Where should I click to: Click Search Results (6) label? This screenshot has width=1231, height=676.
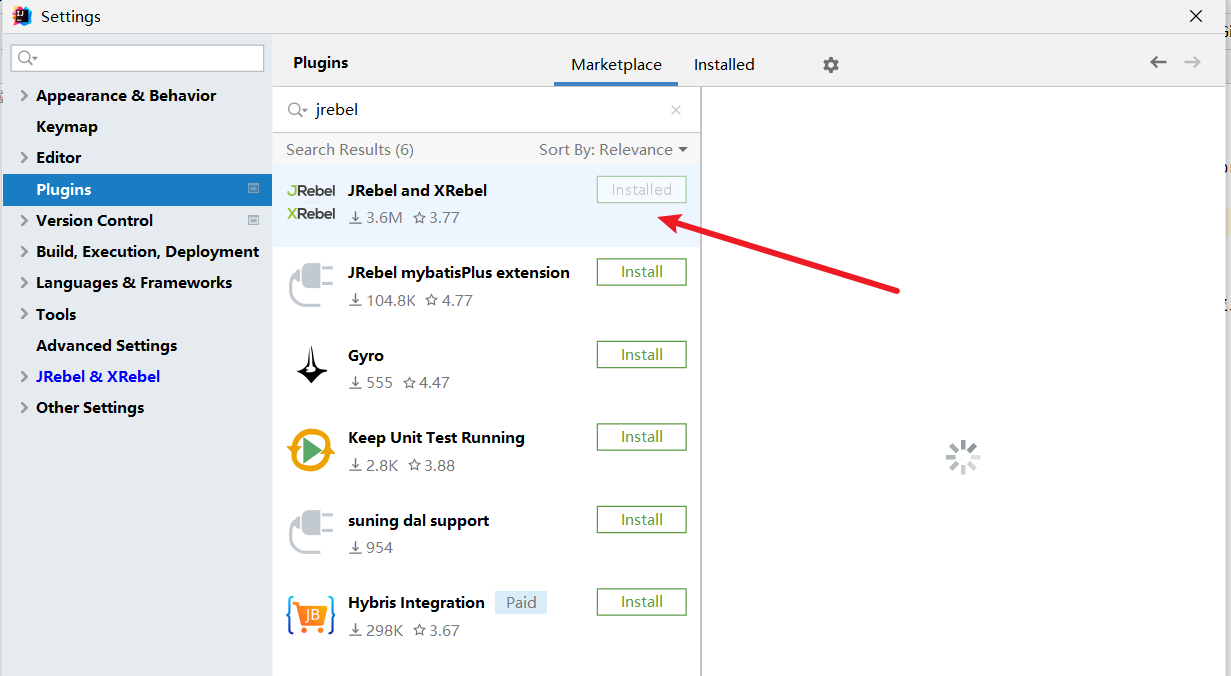pyautogui.click(x=350, y=150)
